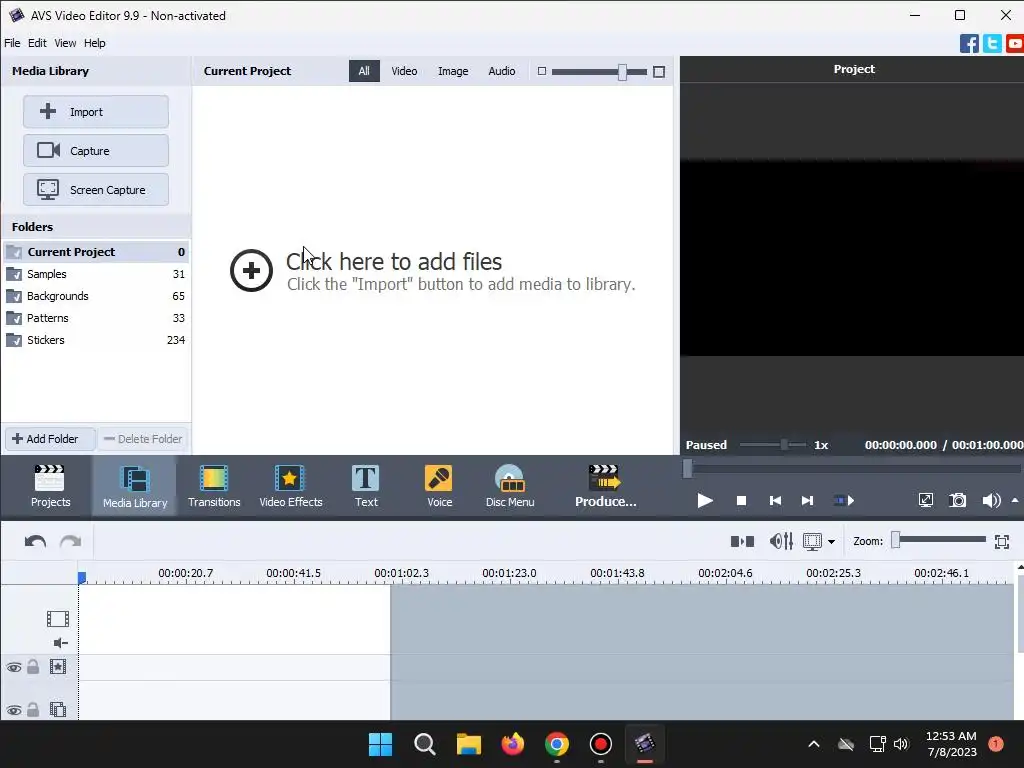
Task: Open the Projects section
Action: pos(50,486)
